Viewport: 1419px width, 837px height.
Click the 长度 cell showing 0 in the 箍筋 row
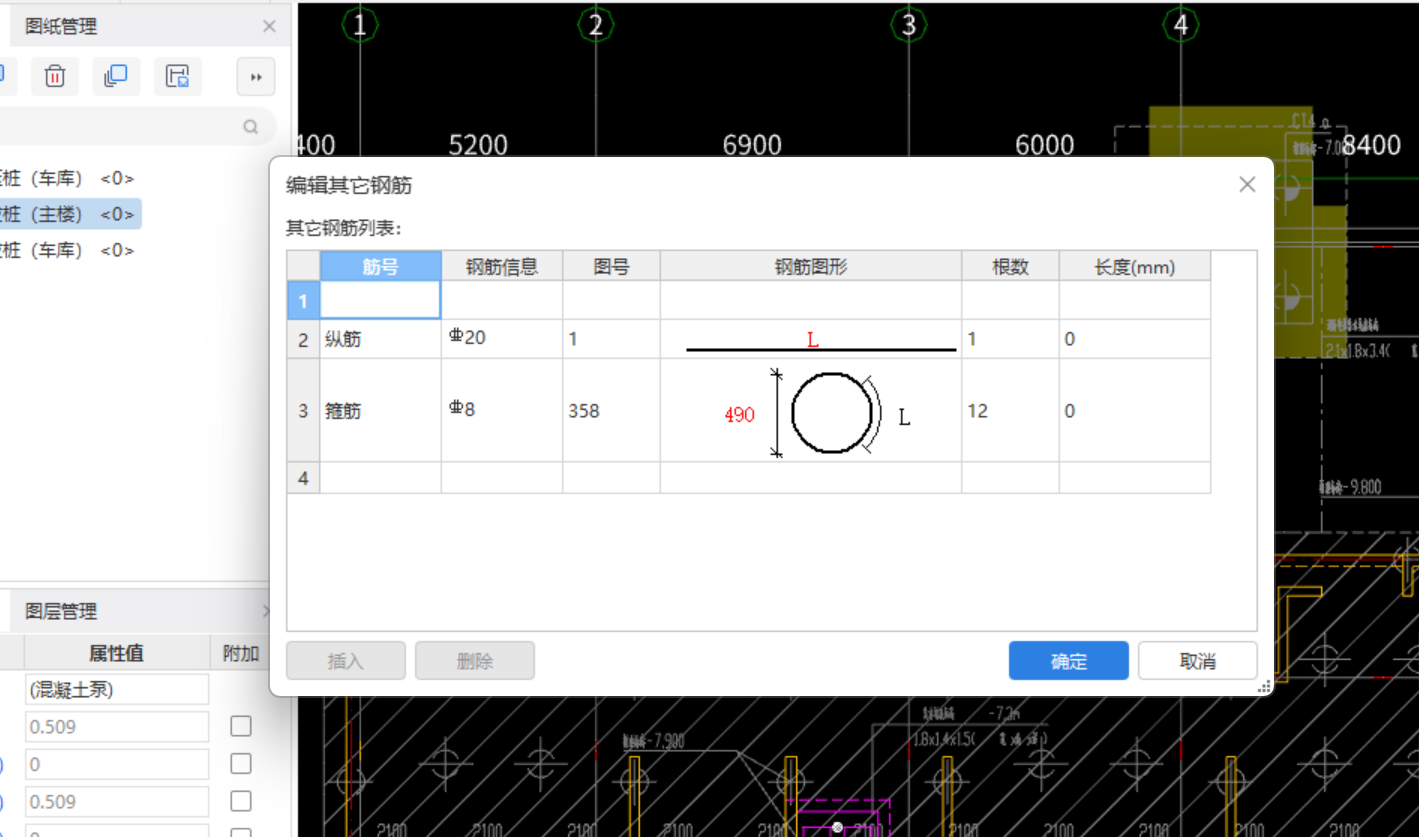[x=1135, y=411]
